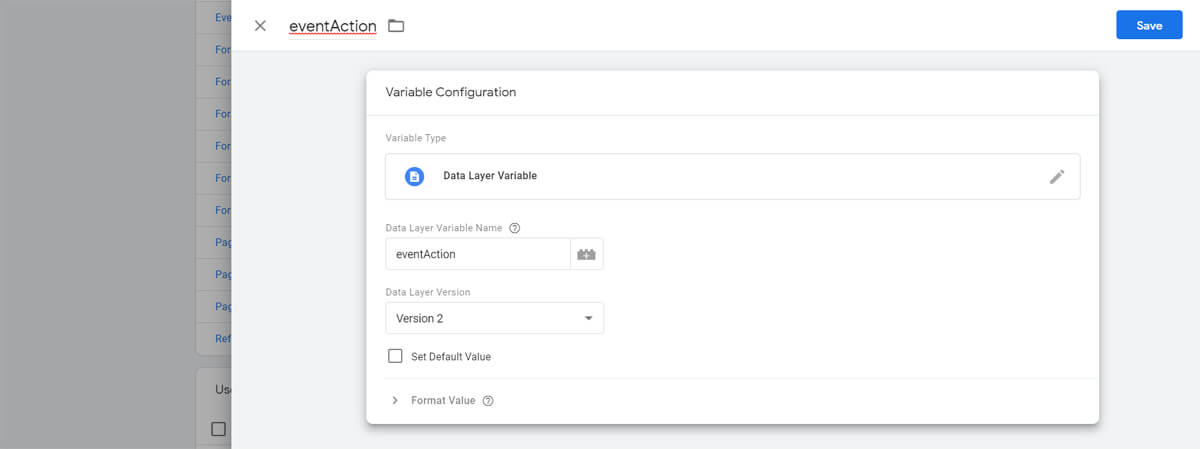Open the truncated 'Ref' link in background list
This screenshot has width=1200, height=449.
click(x=223, y=338)
